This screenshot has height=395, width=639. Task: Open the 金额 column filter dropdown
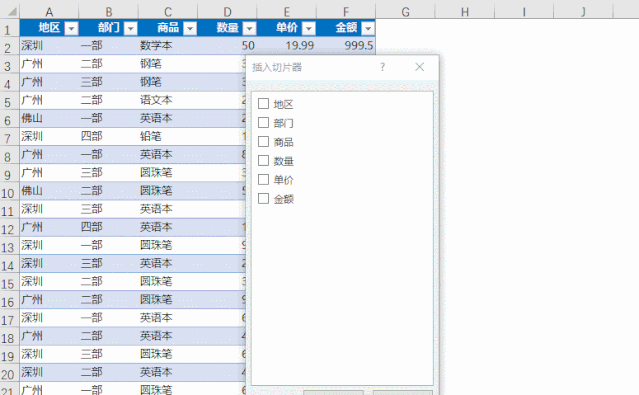click(368, 28)
